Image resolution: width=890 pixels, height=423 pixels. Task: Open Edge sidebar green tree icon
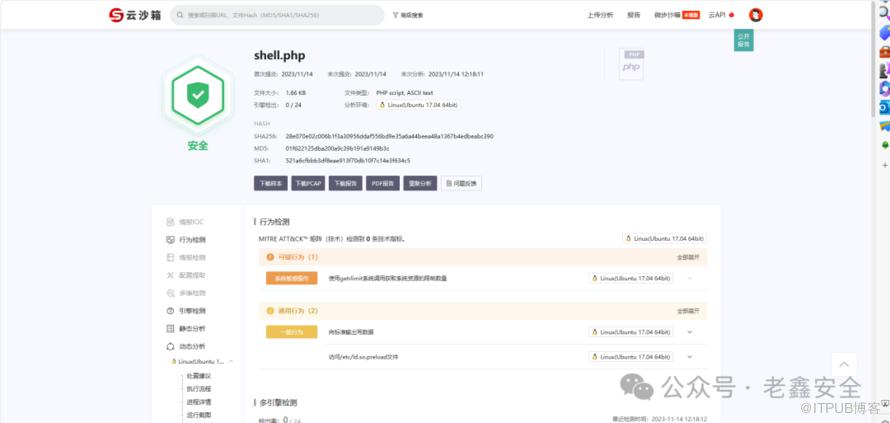884,145
